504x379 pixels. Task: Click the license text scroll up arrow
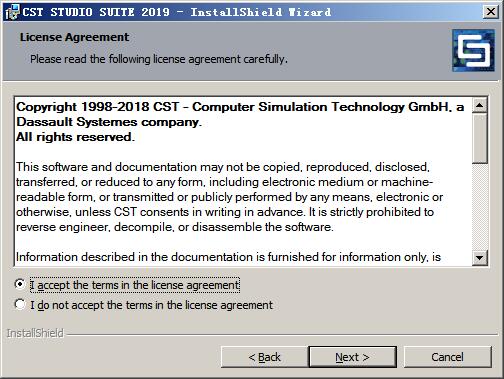click(480, 106)
